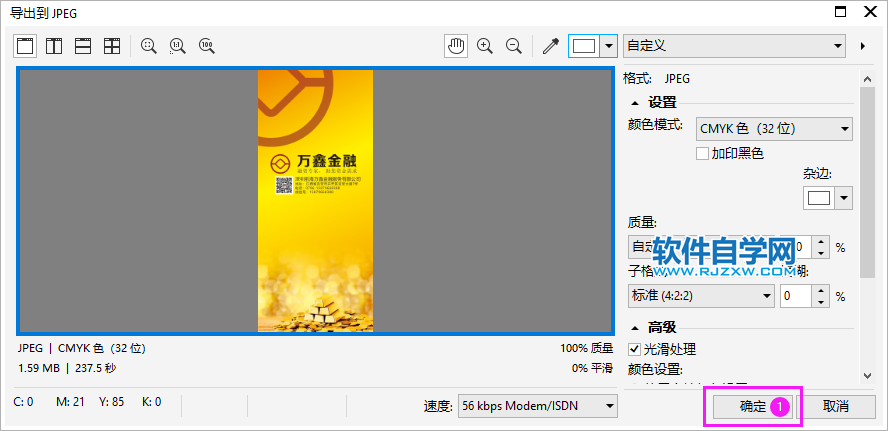Click the M: 21 color readout

[x=70, y=402]
